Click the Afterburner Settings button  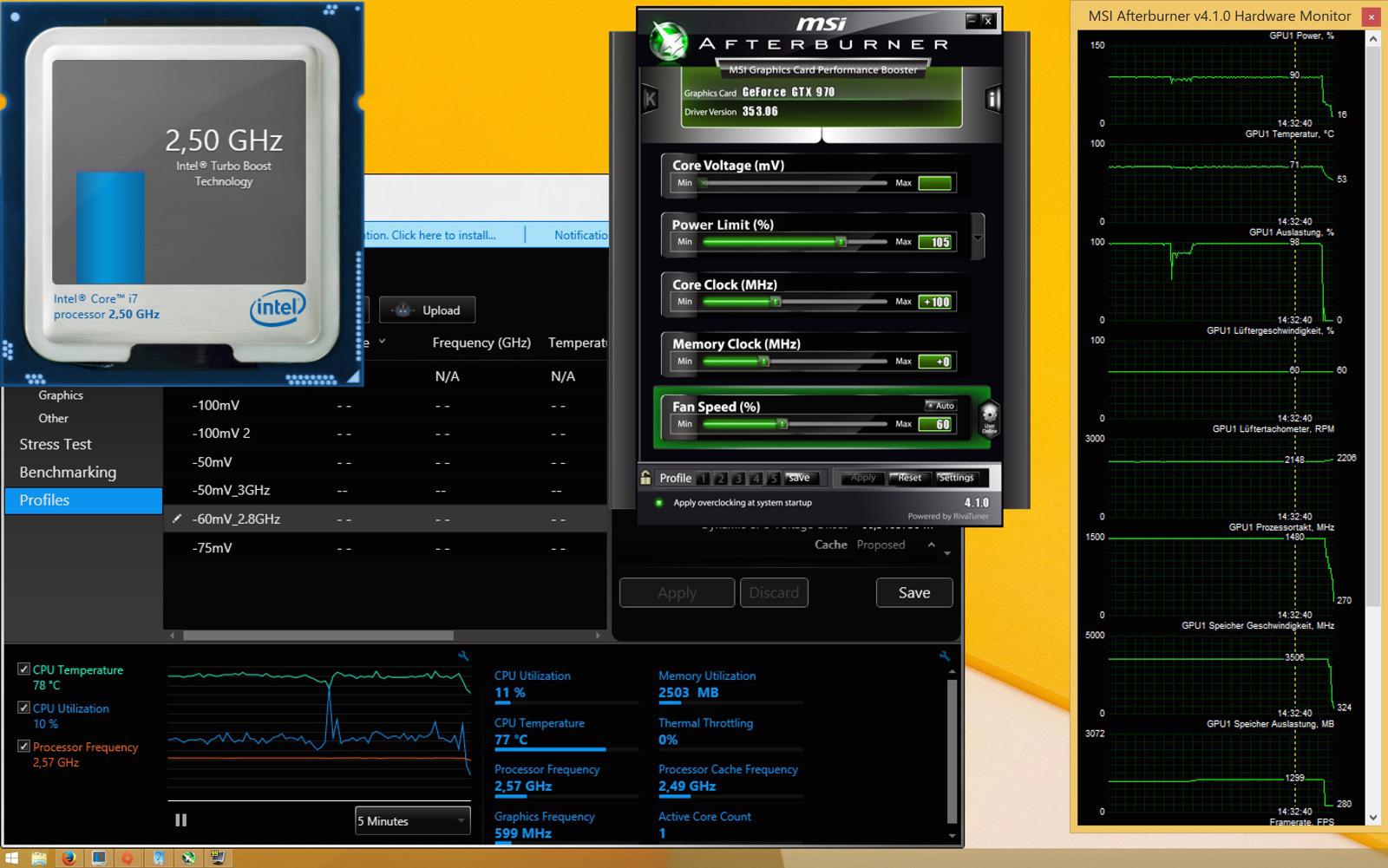(955, 478)
